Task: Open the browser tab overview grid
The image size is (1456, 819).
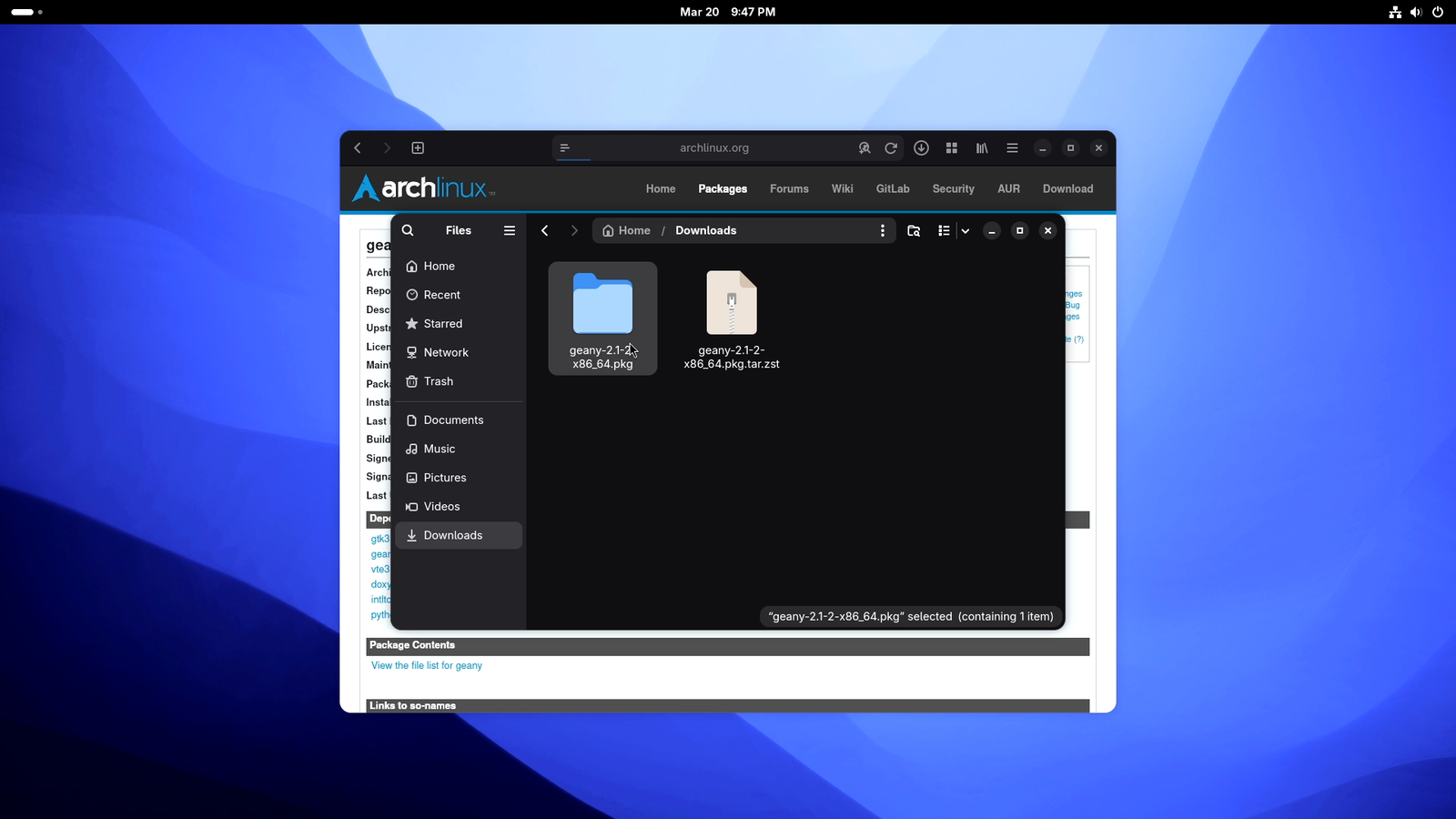Action: (952, 147)
